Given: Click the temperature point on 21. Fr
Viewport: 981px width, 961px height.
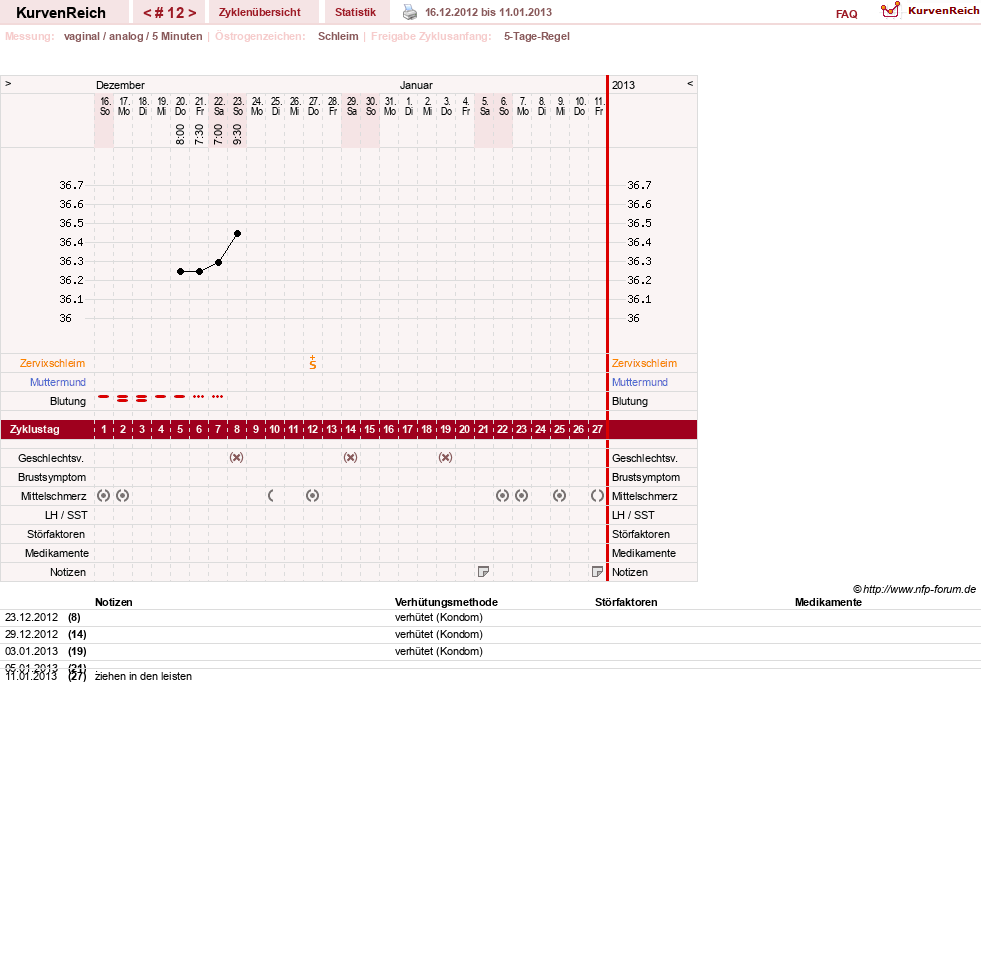Looking at the screenshot, I should tap(200, 272).
